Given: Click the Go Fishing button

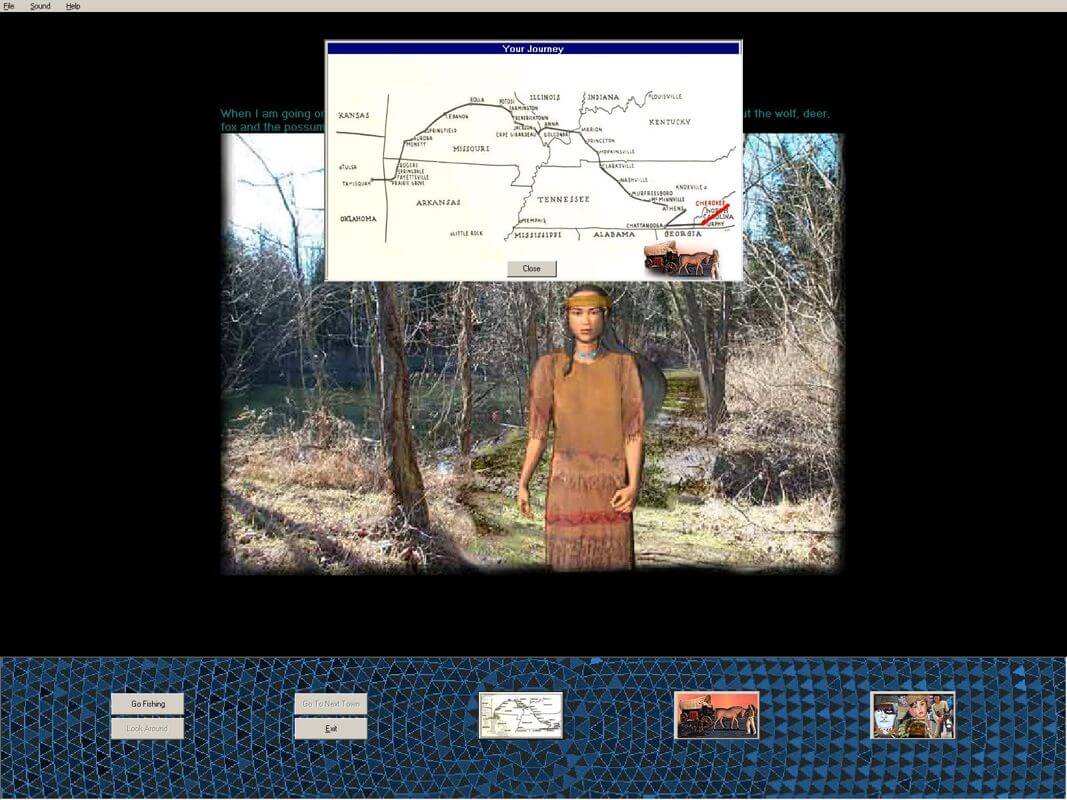Looking at the screenshot, I should (148, 704).
